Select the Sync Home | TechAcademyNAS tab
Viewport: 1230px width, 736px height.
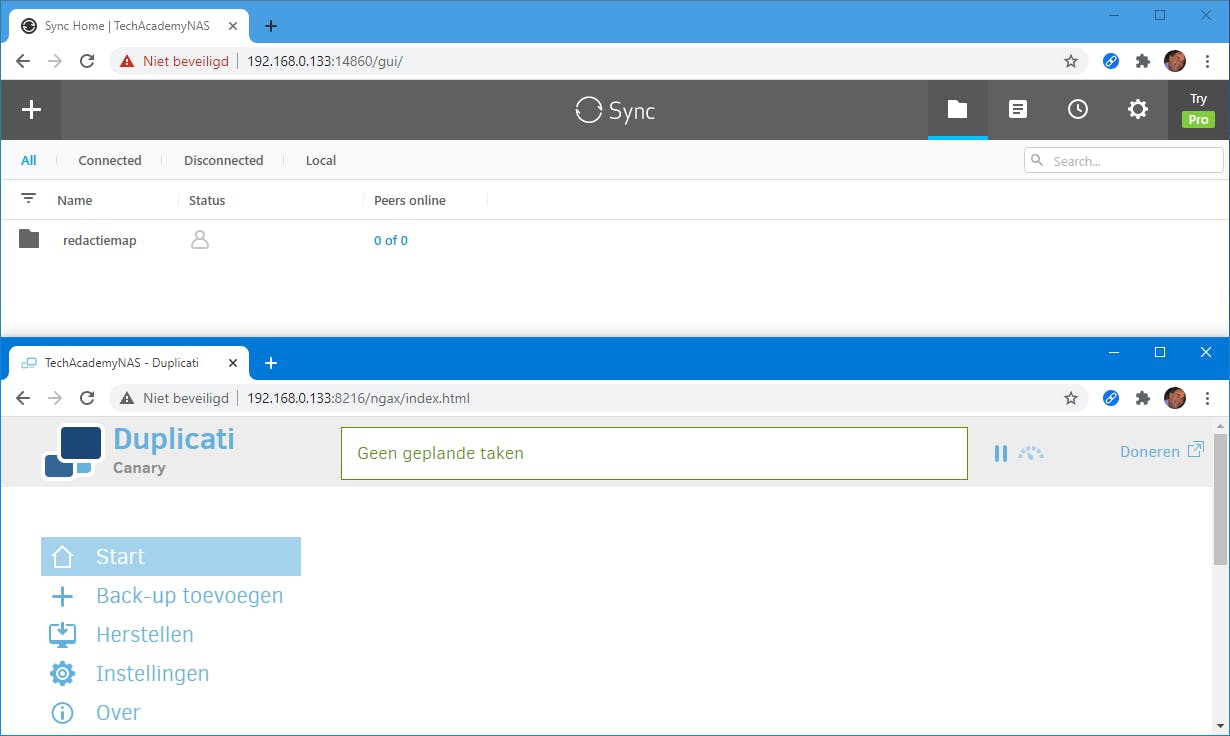(x=130, y=26)
